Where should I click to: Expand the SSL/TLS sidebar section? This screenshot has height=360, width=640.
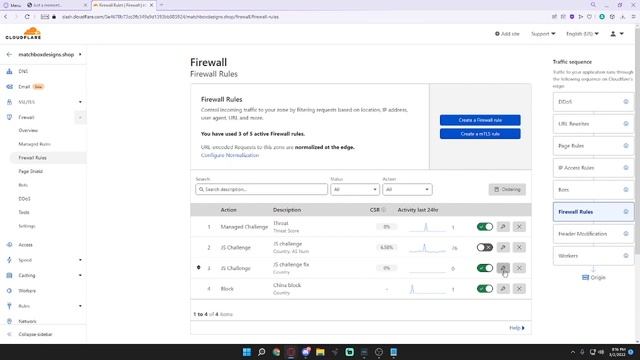click(80, 102)
